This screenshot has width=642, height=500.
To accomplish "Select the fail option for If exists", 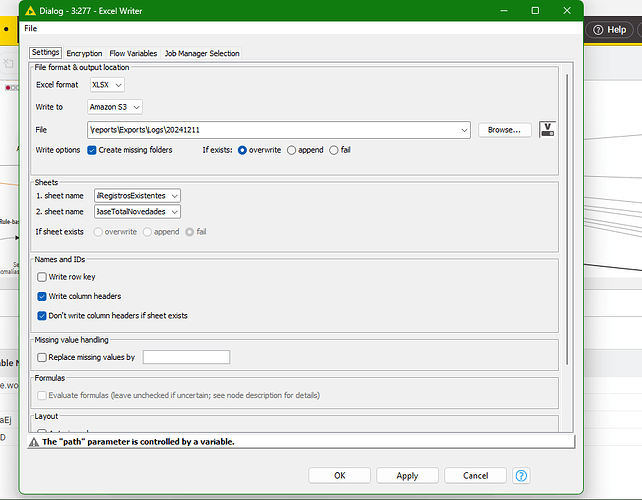I will coord(334,150).
